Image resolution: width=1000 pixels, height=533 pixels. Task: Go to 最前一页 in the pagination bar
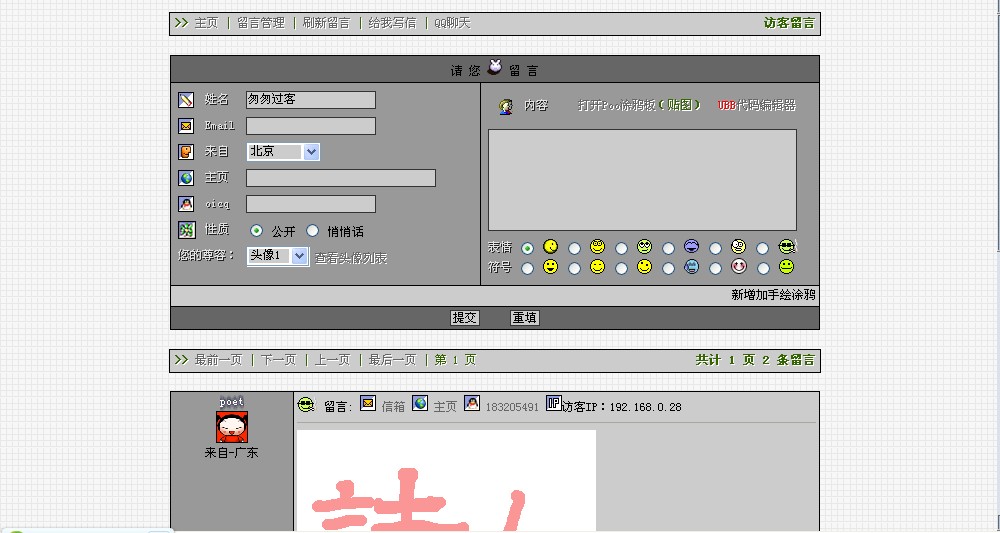tap(218, 360)
